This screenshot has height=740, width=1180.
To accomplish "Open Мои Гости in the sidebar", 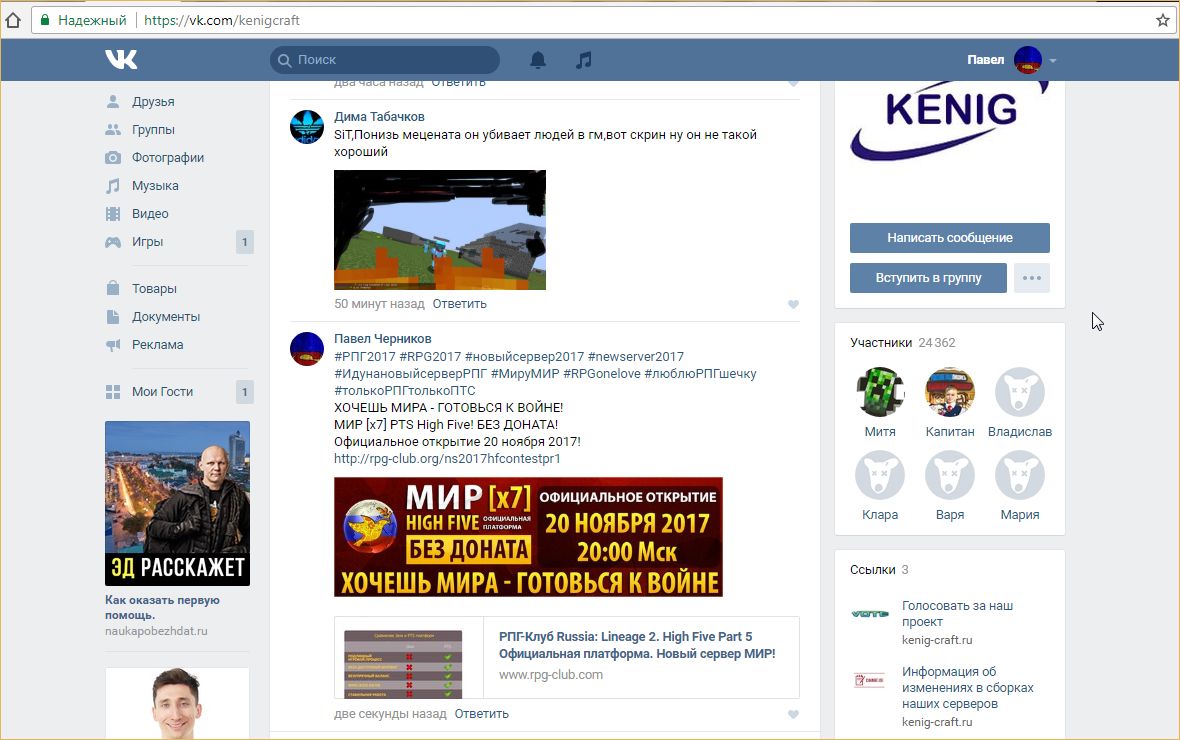I will [162, 392].
